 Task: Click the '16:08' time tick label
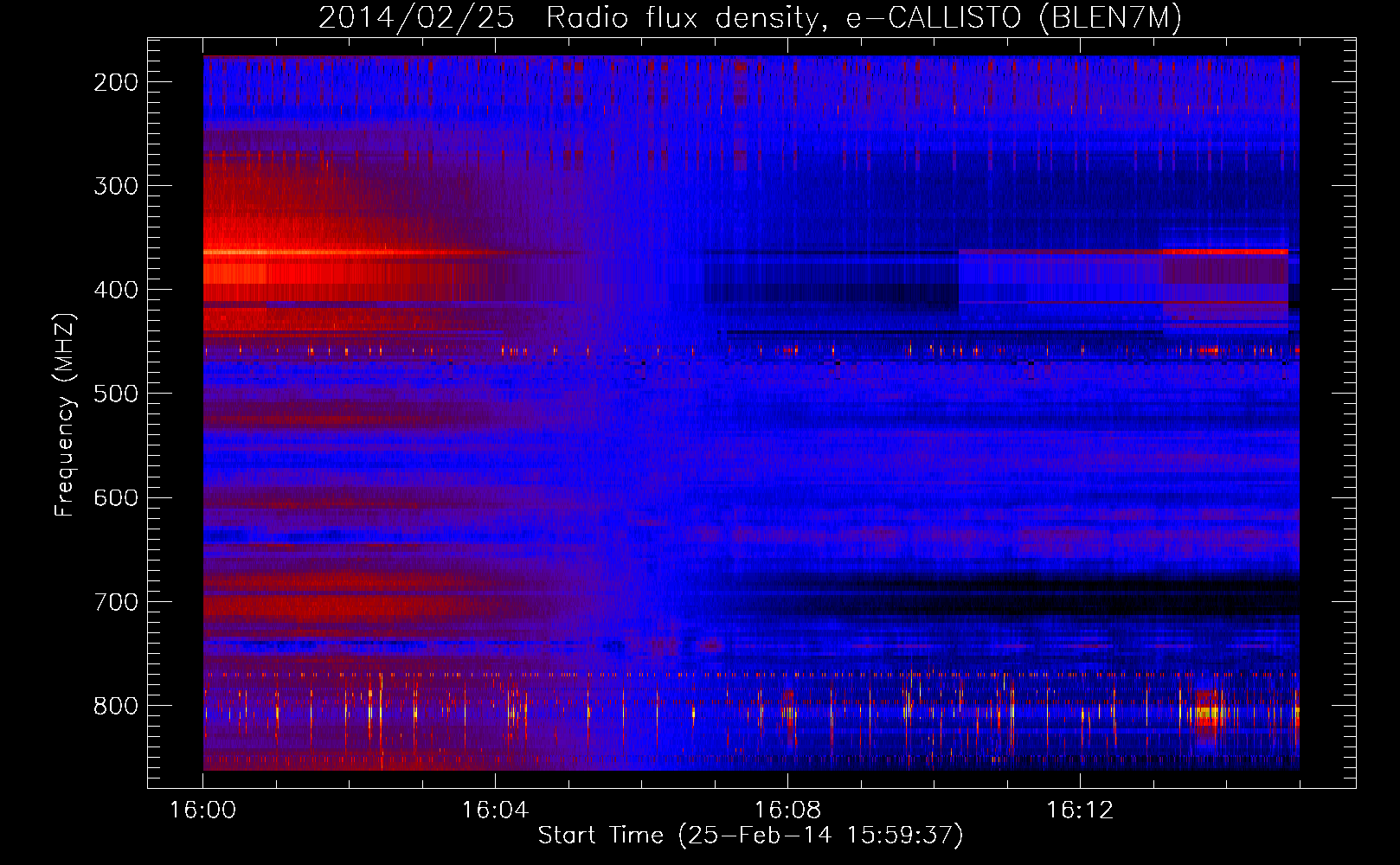coord(787,811)
